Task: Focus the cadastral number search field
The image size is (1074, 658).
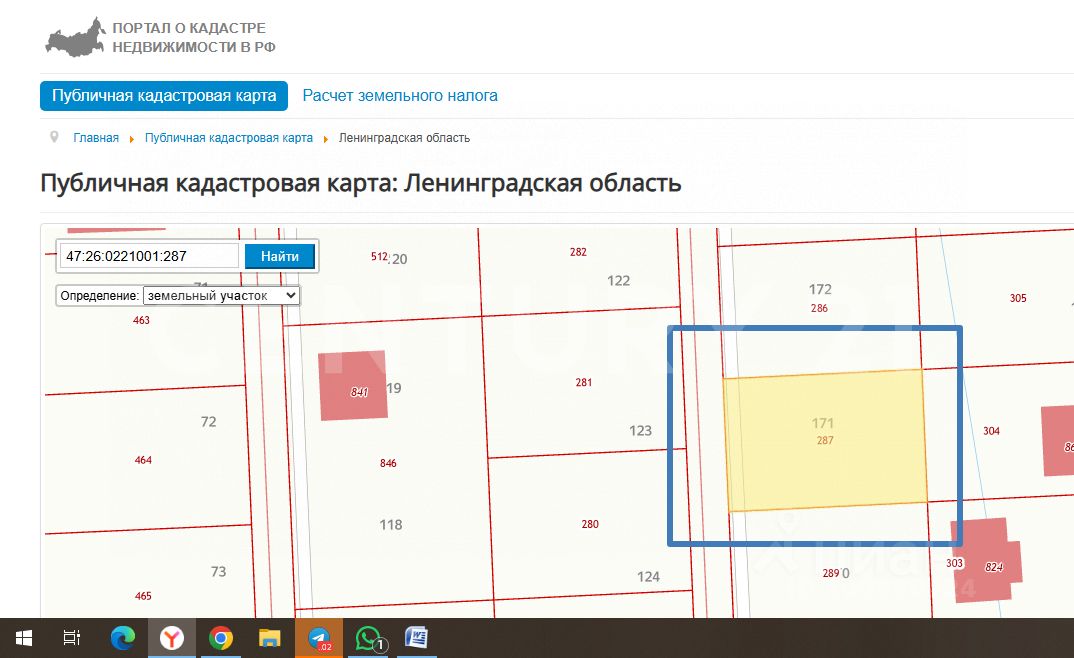Action: pos(149,256)
